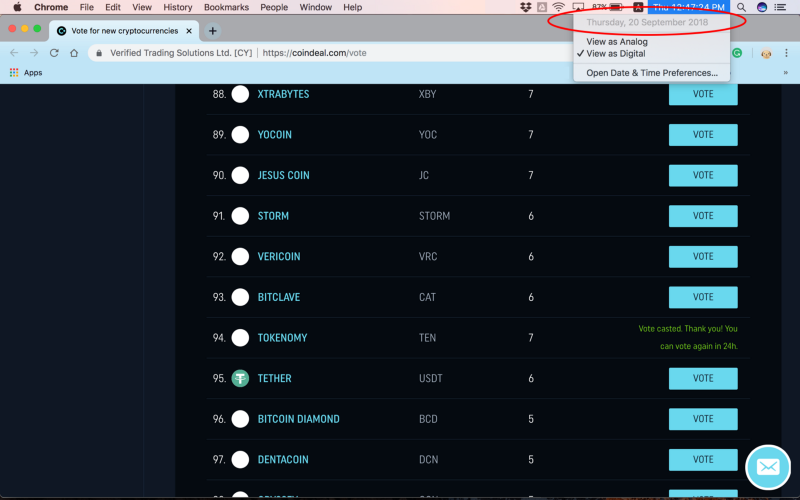The image size is (800, 500).
Task: Vote for BITCLAVE
Action: [703, 297]
